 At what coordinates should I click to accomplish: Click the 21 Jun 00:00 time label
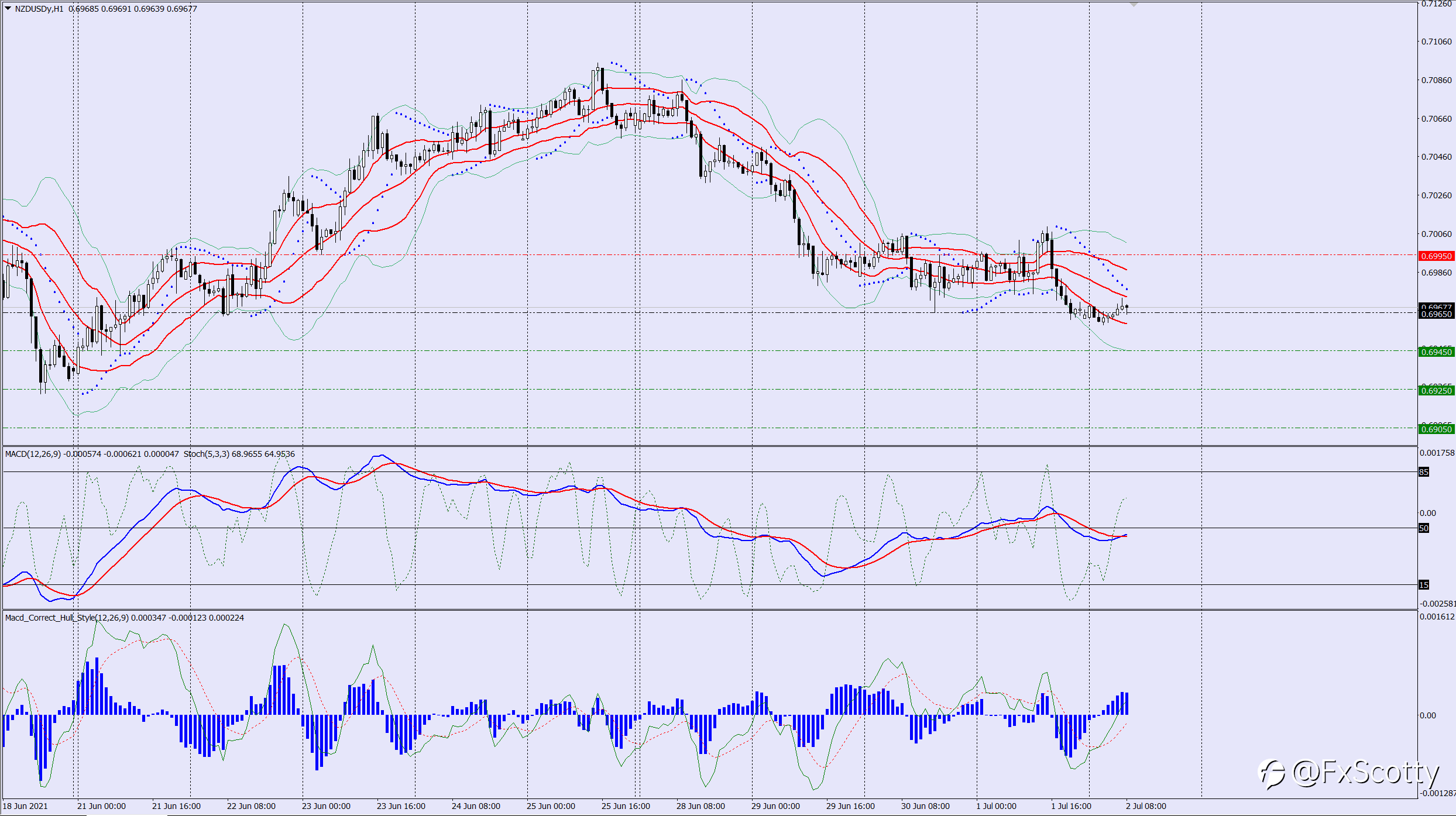[x=101, y=806]
